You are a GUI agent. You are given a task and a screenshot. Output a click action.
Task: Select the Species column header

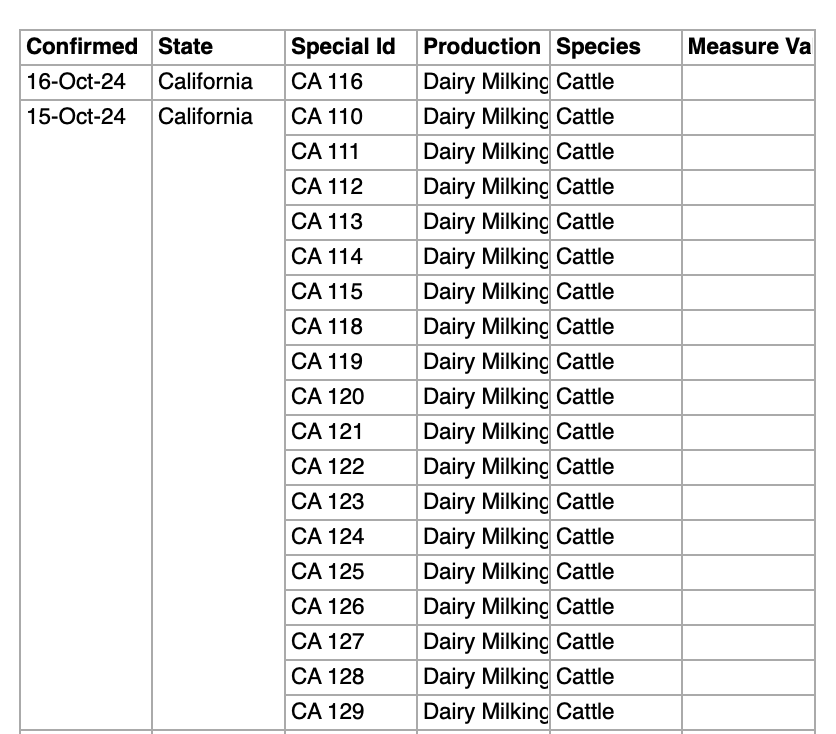(598, 47)
